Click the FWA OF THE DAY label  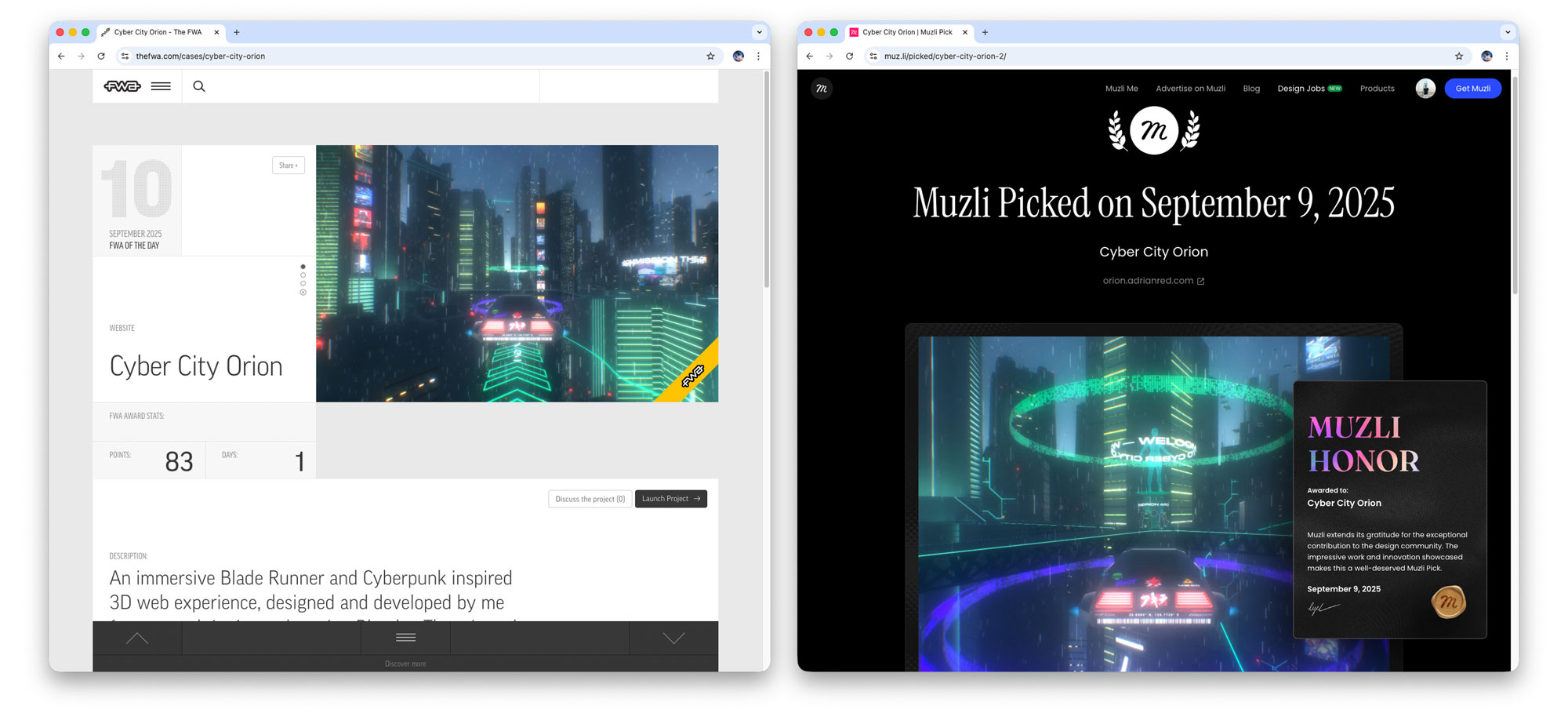point(134,246)
